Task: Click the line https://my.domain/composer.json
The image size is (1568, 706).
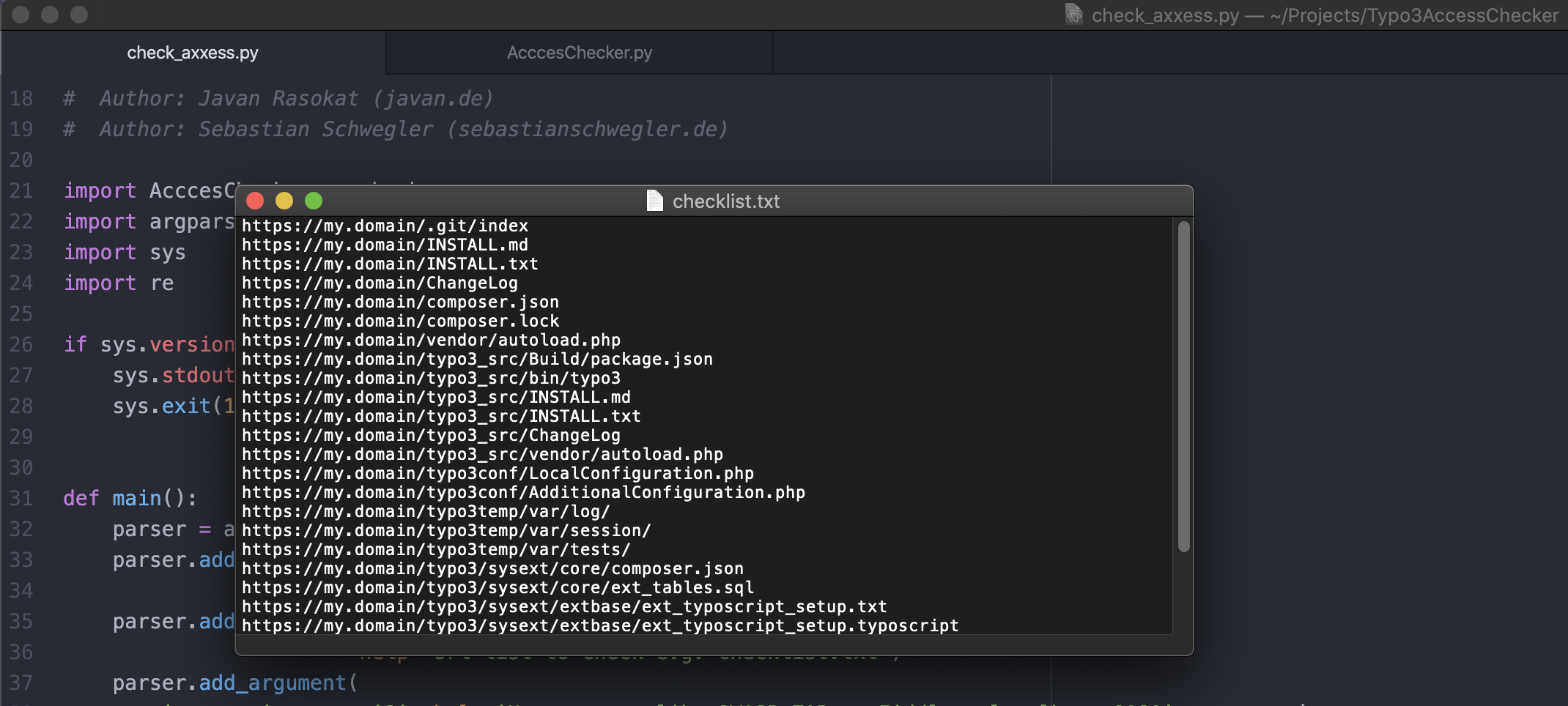Action: point(400,302)
